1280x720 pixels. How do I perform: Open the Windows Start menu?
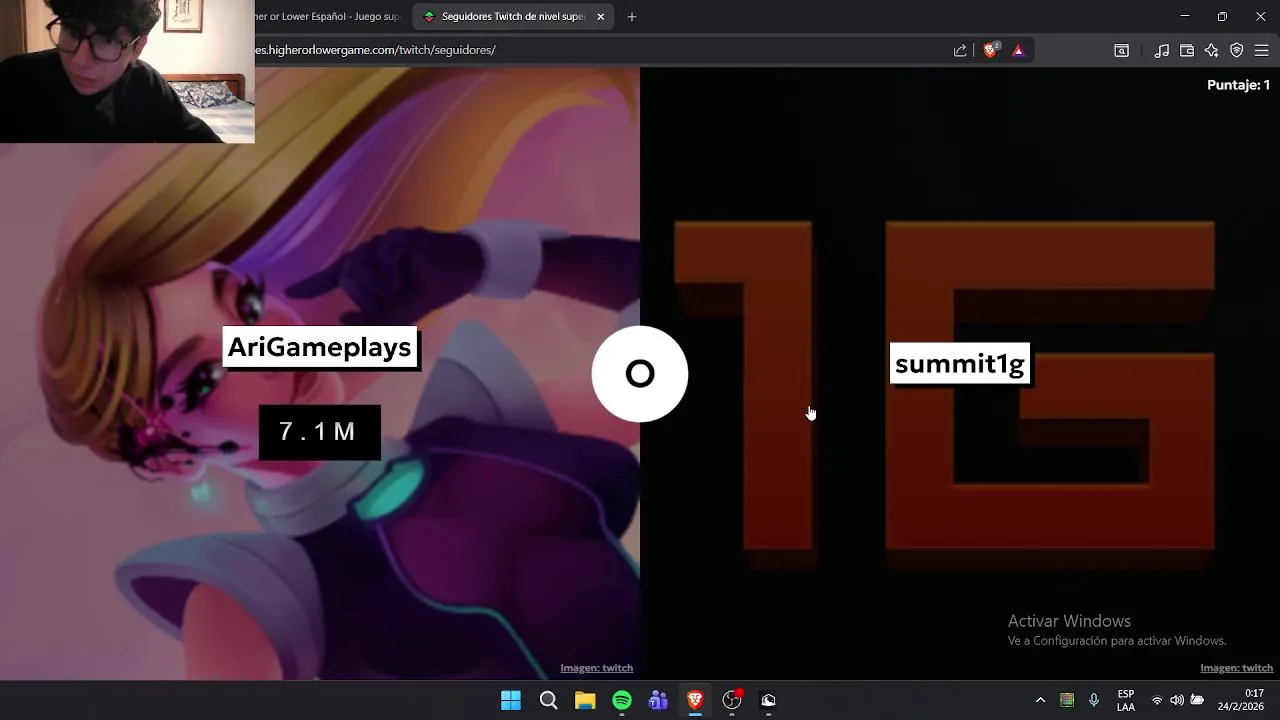pos(511,700)
